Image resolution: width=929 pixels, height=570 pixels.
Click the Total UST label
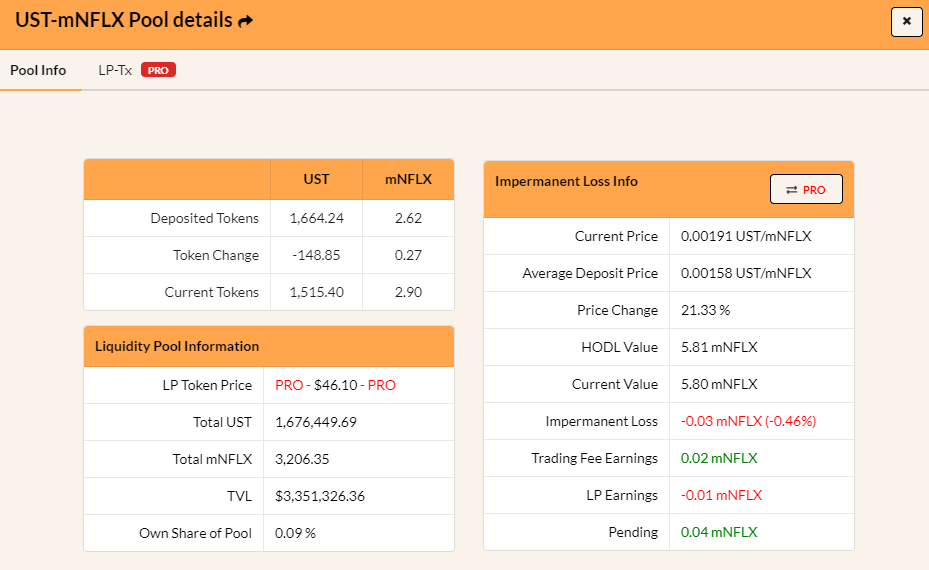[x=222, y=422]
